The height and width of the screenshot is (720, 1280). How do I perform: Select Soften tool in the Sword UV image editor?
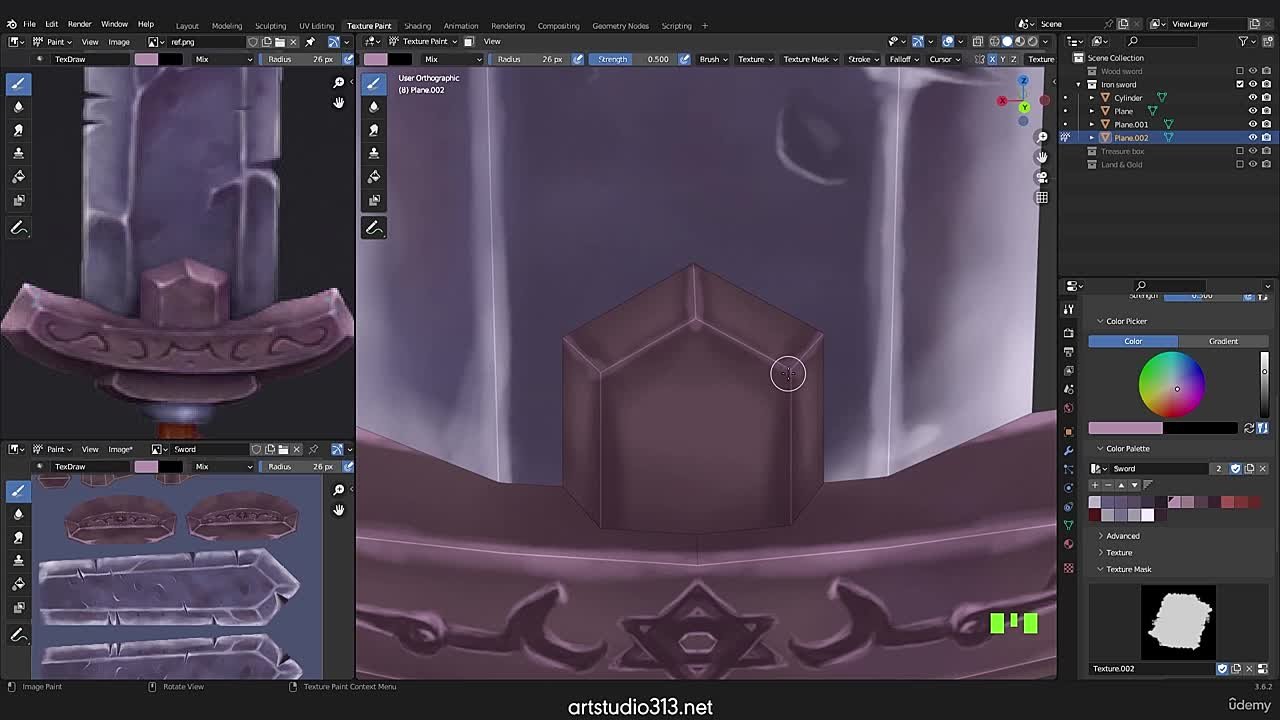click(x=18, y=514)
